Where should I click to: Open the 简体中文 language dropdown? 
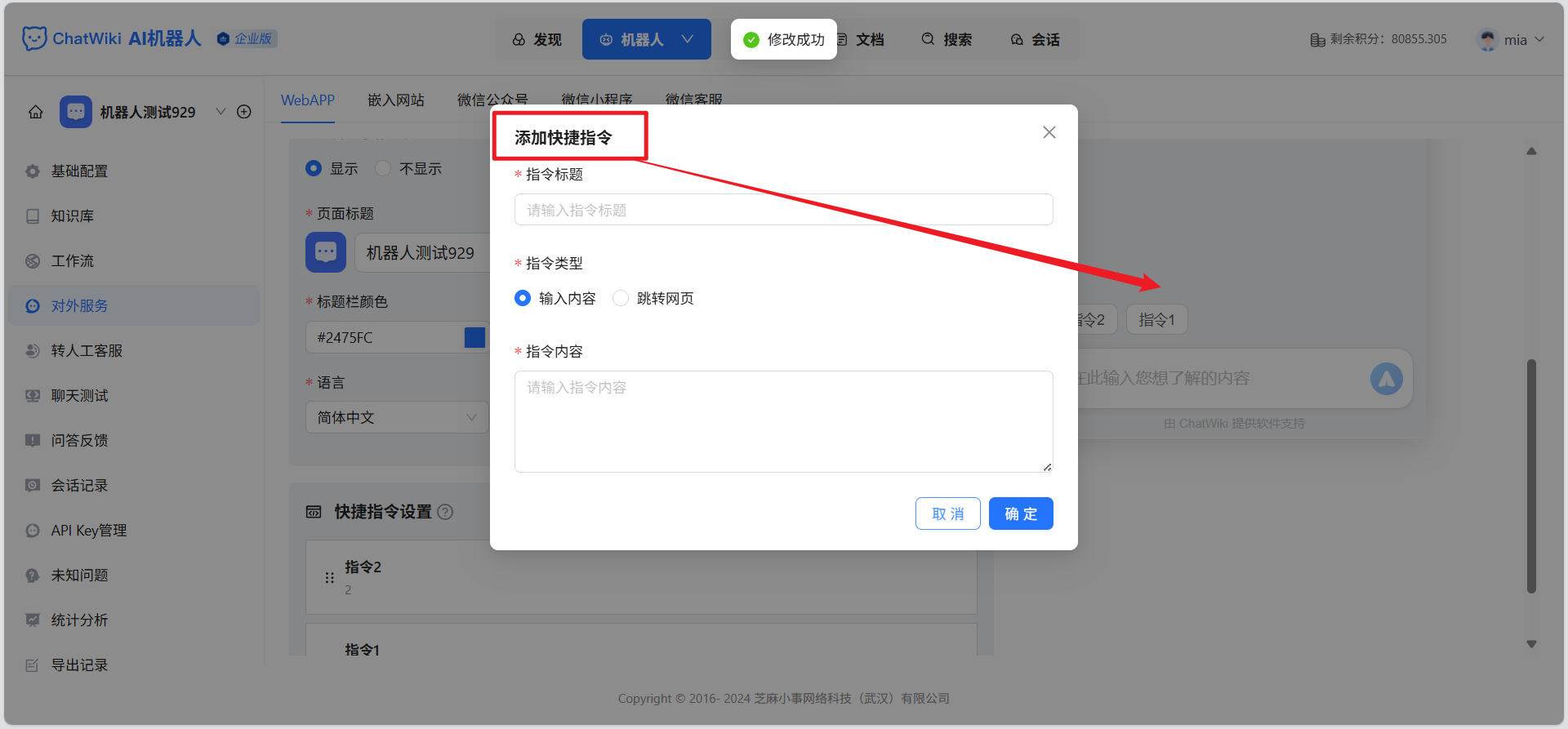tap(397, 417)
